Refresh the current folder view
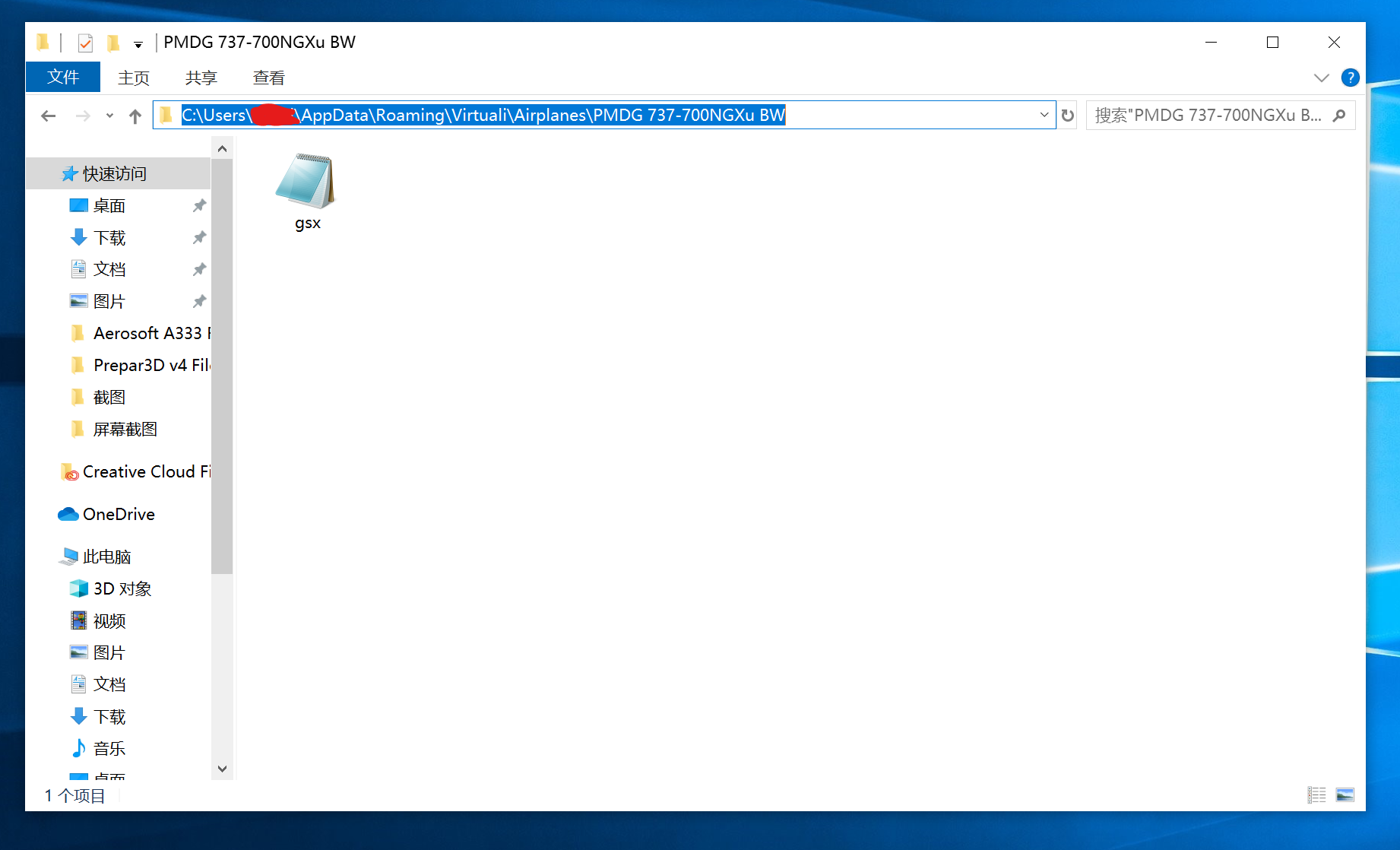 [1068, 116]
